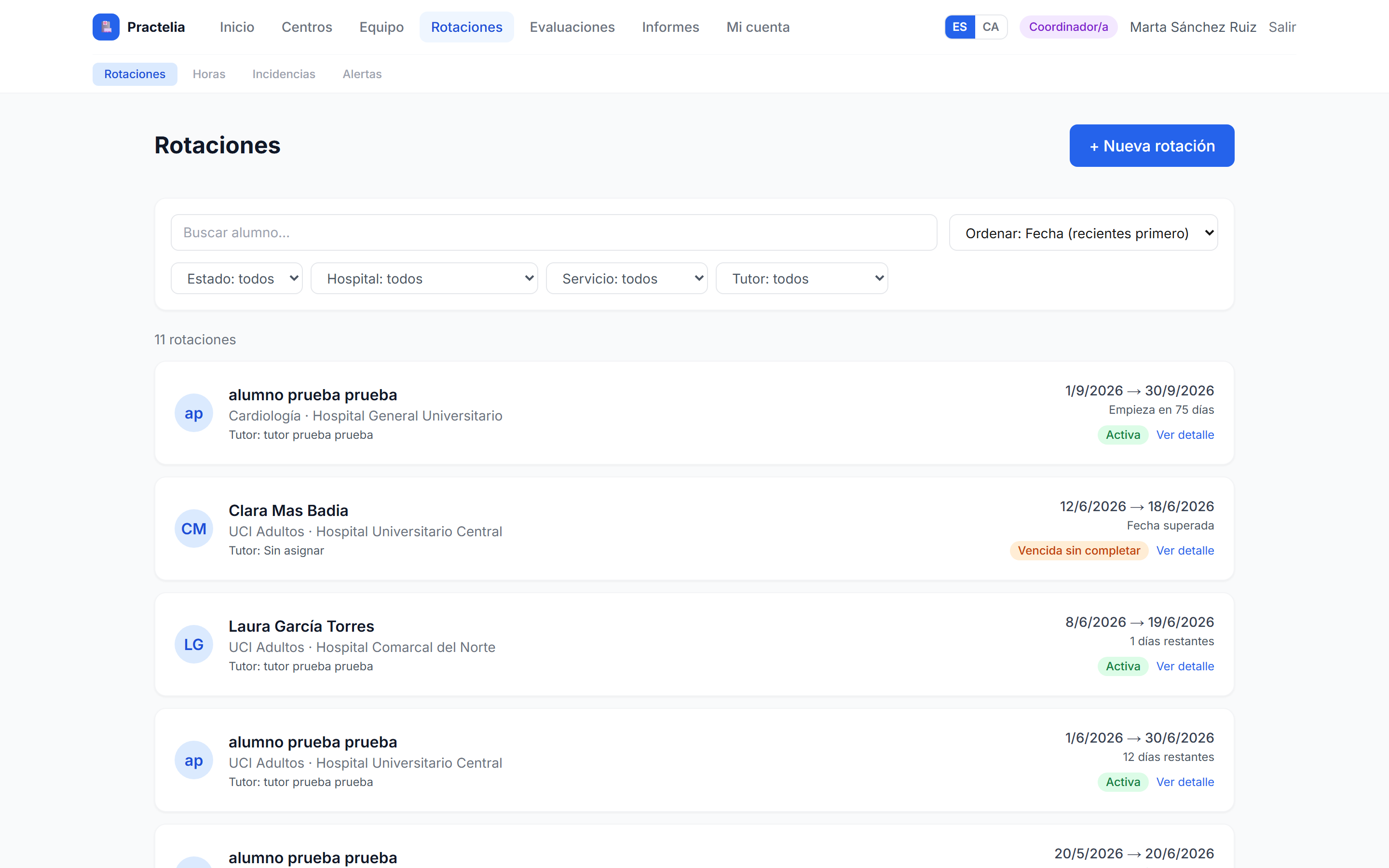Go to Inicio in the top navigation
The image size is (1389, 868).
click(237, 27)
